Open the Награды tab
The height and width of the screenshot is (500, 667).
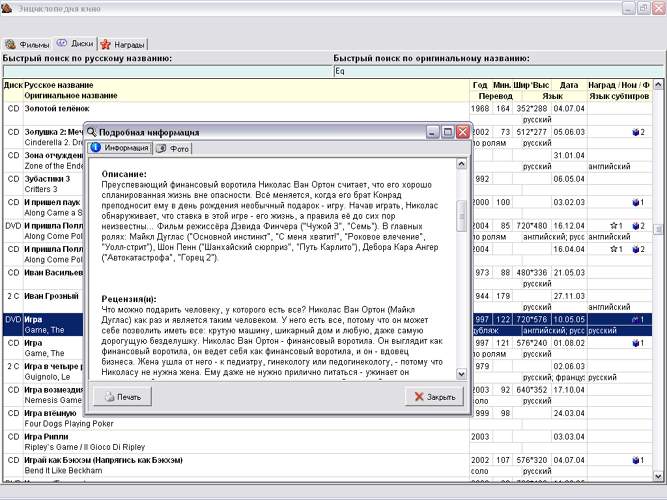[130, 45]
